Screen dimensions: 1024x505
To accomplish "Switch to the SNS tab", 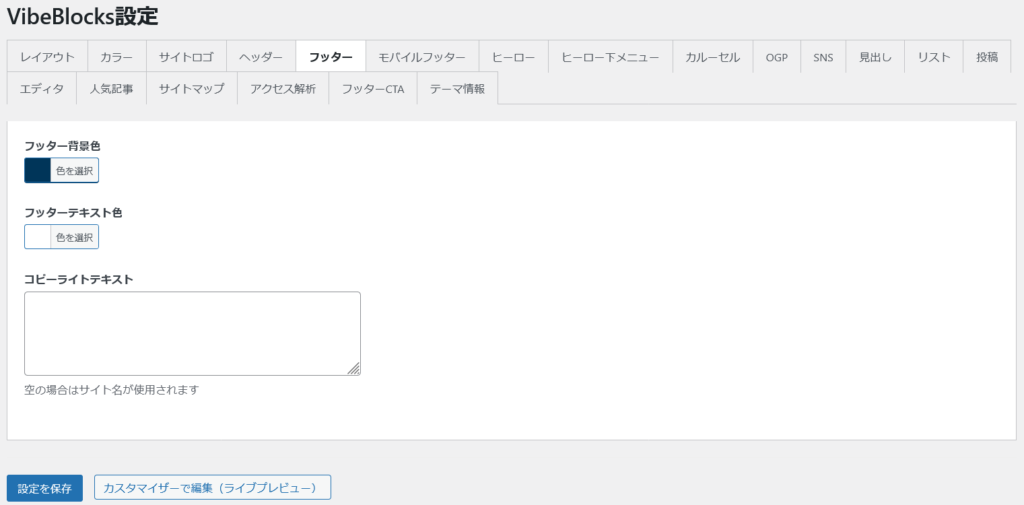I will coord(823,57).
